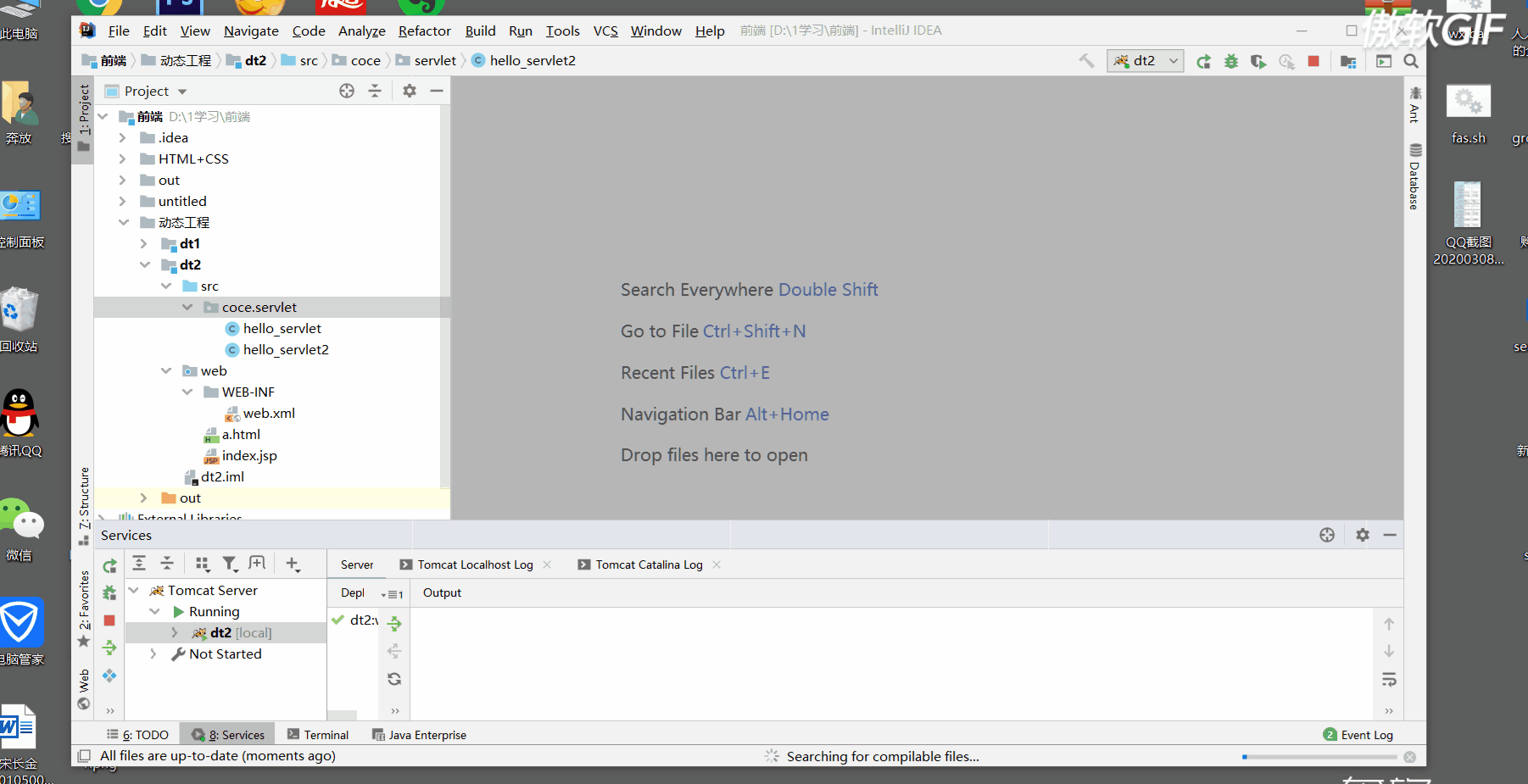Click the Build Project hammer icon
1528x784 pixels.
click(1086, 61)
